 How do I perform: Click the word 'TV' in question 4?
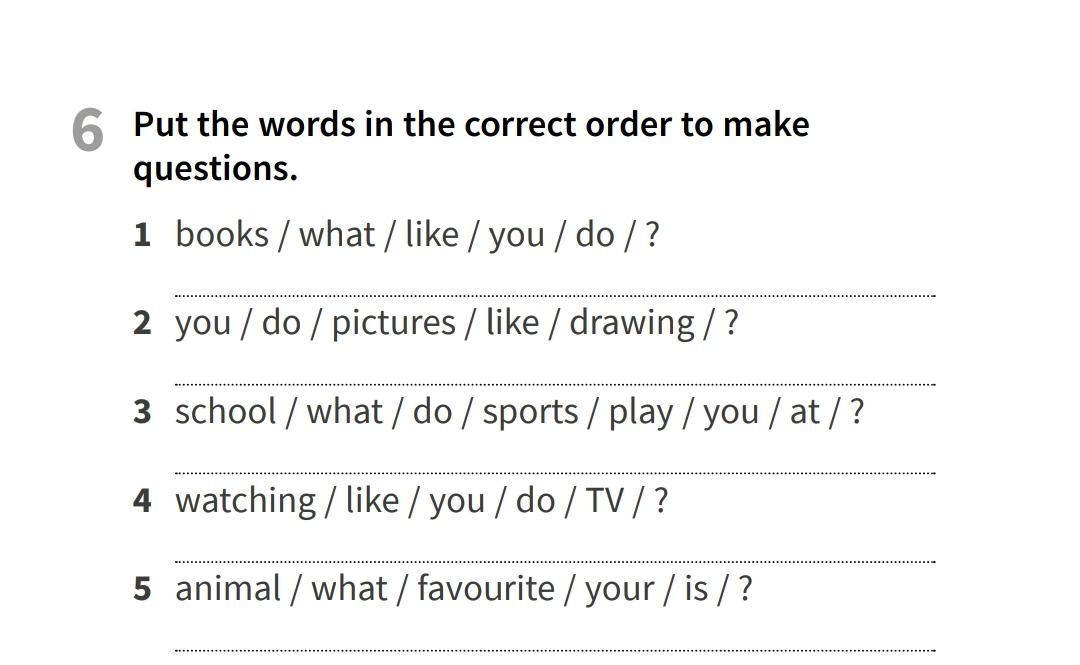pyautogui.click(x=604, y=500)
